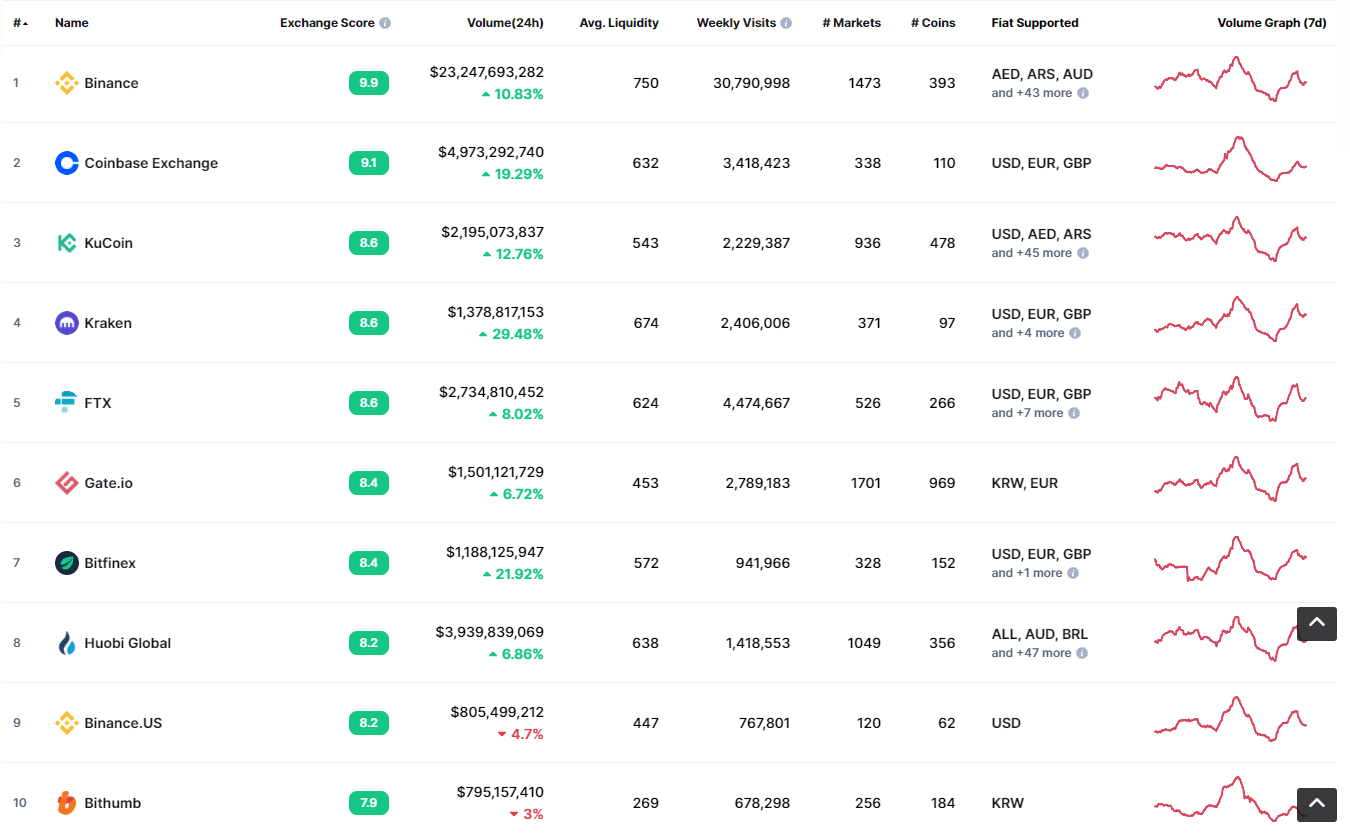1350x838 pixels.
Task: Sort table by Exchange Score header
Action: [327, 23]
